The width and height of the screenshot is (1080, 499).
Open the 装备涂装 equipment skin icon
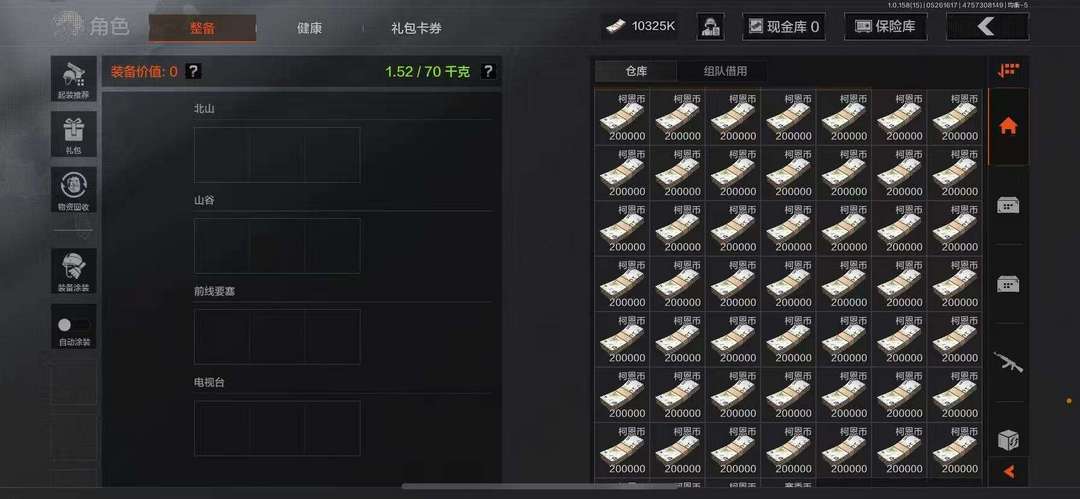click(x=74, y=271)
